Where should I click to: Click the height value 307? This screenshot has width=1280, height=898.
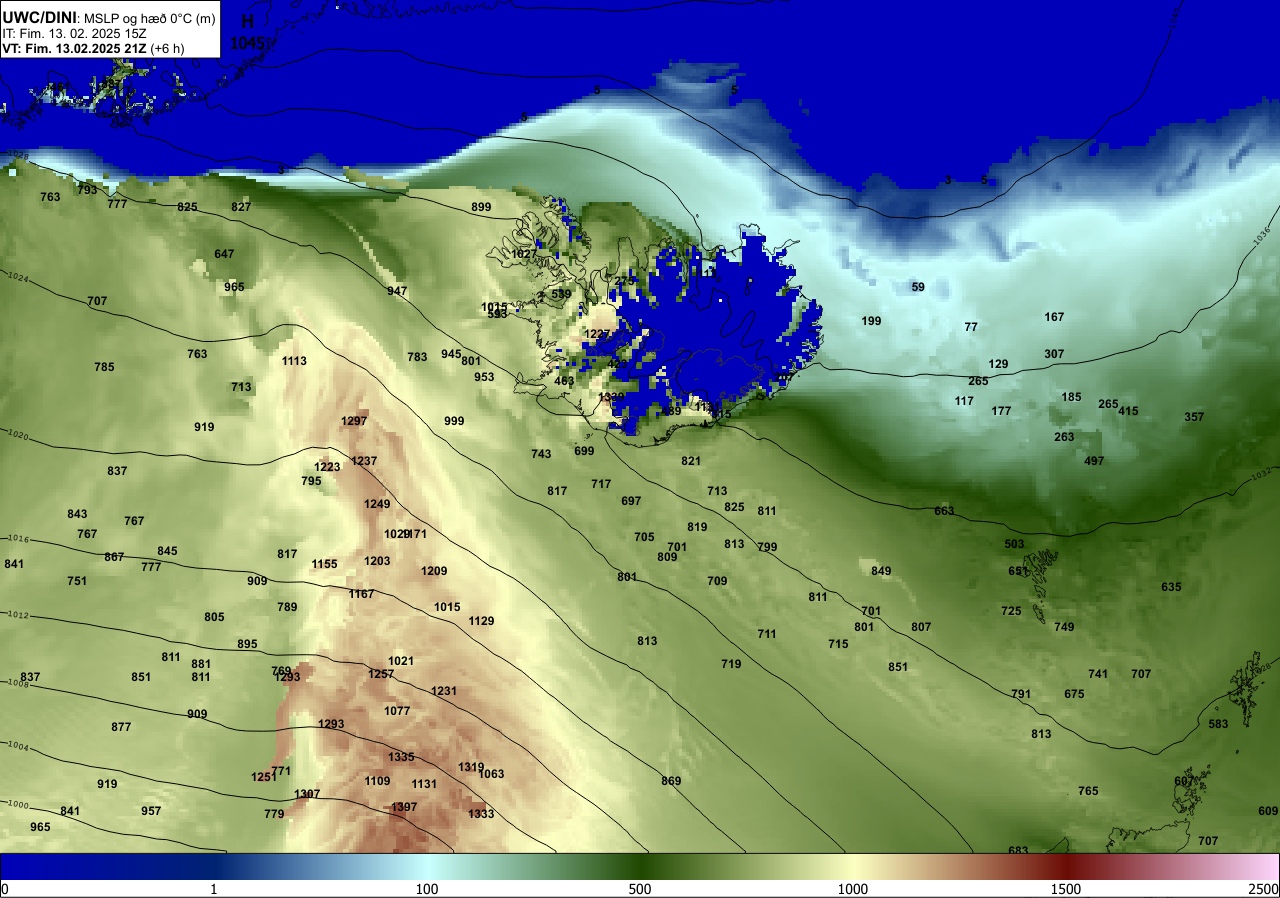[1054, 354]
